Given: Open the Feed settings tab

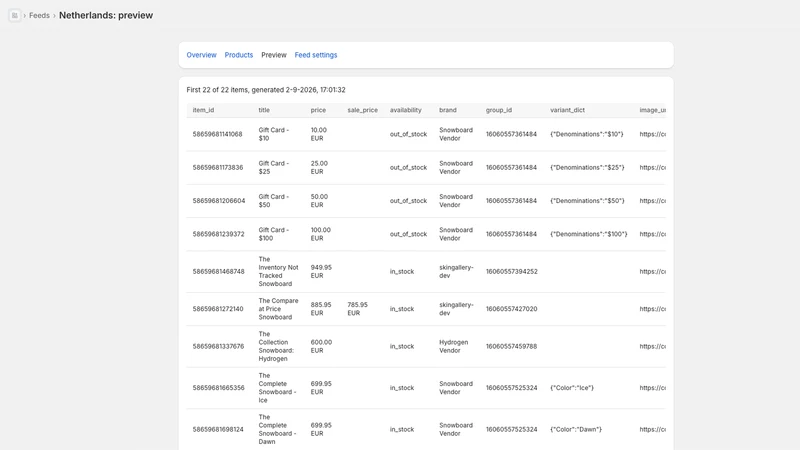Looking at the screenshot, I should 316,55.
